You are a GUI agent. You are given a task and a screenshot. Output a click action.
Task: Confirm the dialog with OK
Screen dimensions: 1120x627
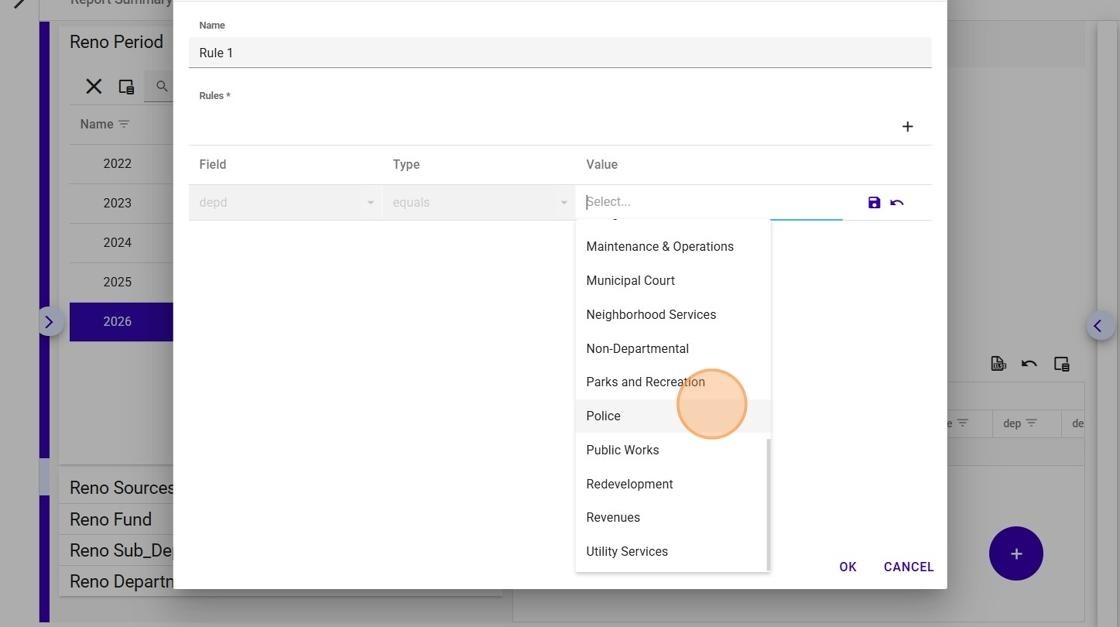pyautogui.click(x=848, y=567)
